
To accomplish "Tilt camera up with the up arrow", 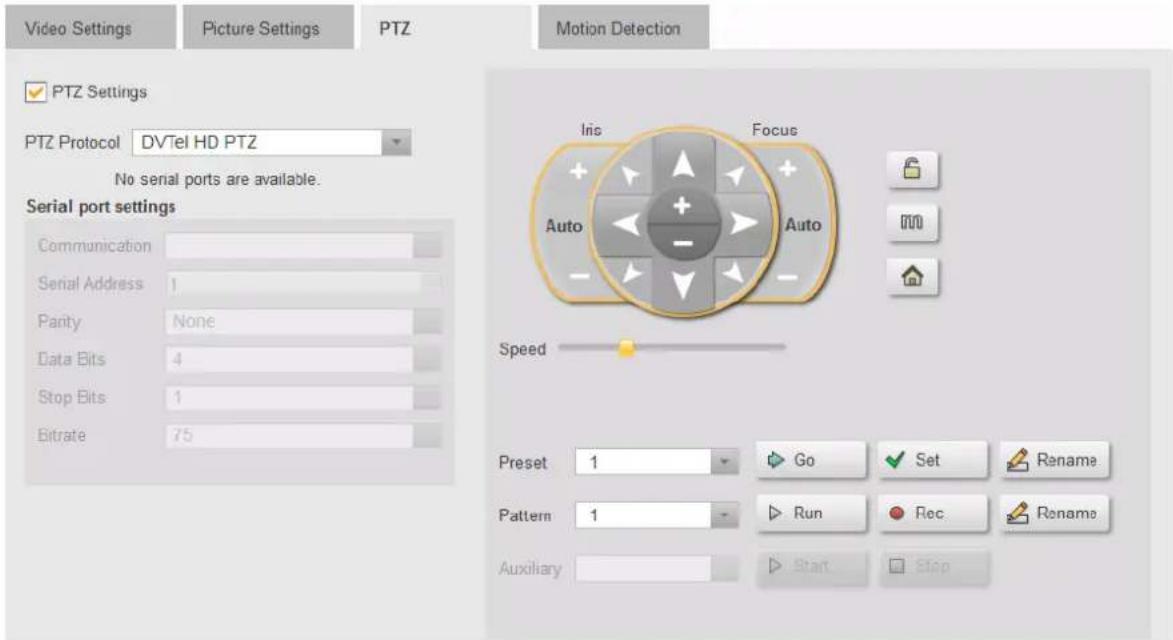I will tap(682, 163).
